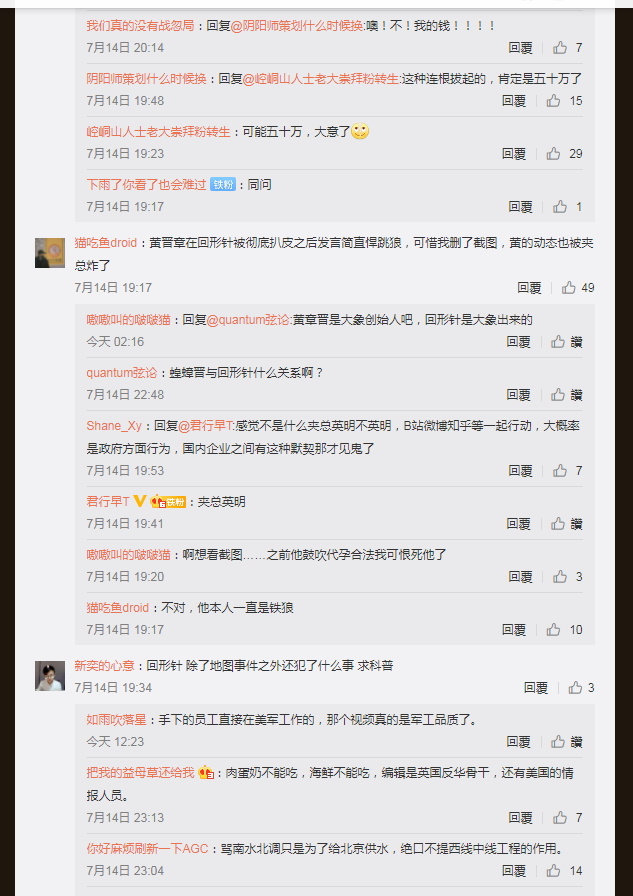
Task: Reply to 新卖的心意's comment at 19:34
Action: 536,687
